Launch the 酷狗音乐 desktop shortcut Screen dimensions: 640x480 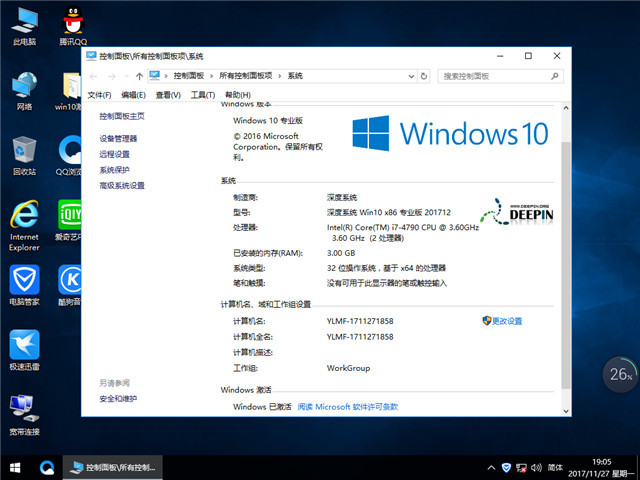(69, 285)
